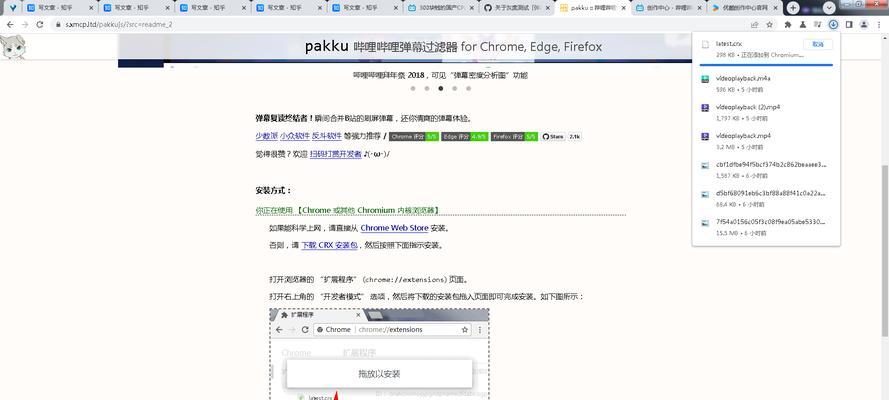
Task: Open the cbf1dfbe94f5bcf374b2c862 download entry
Action: point(766,170)
